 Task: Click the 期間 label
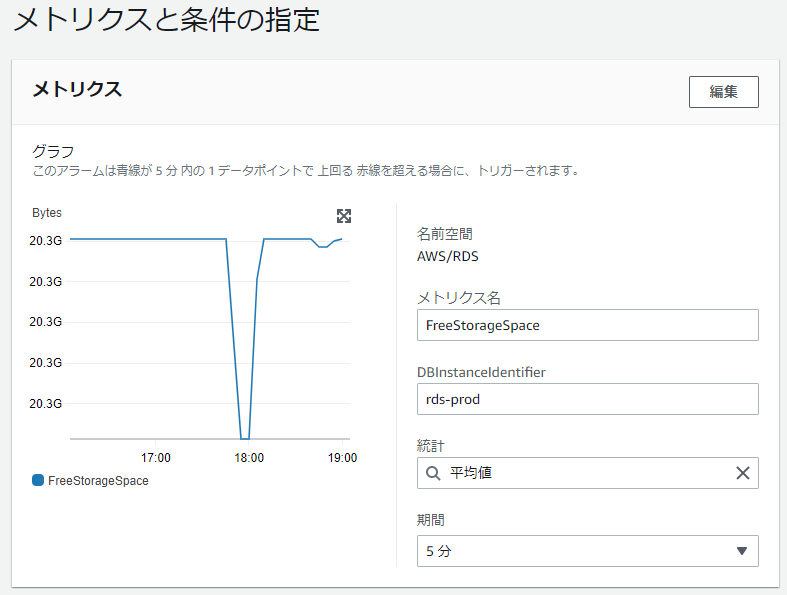431,520
